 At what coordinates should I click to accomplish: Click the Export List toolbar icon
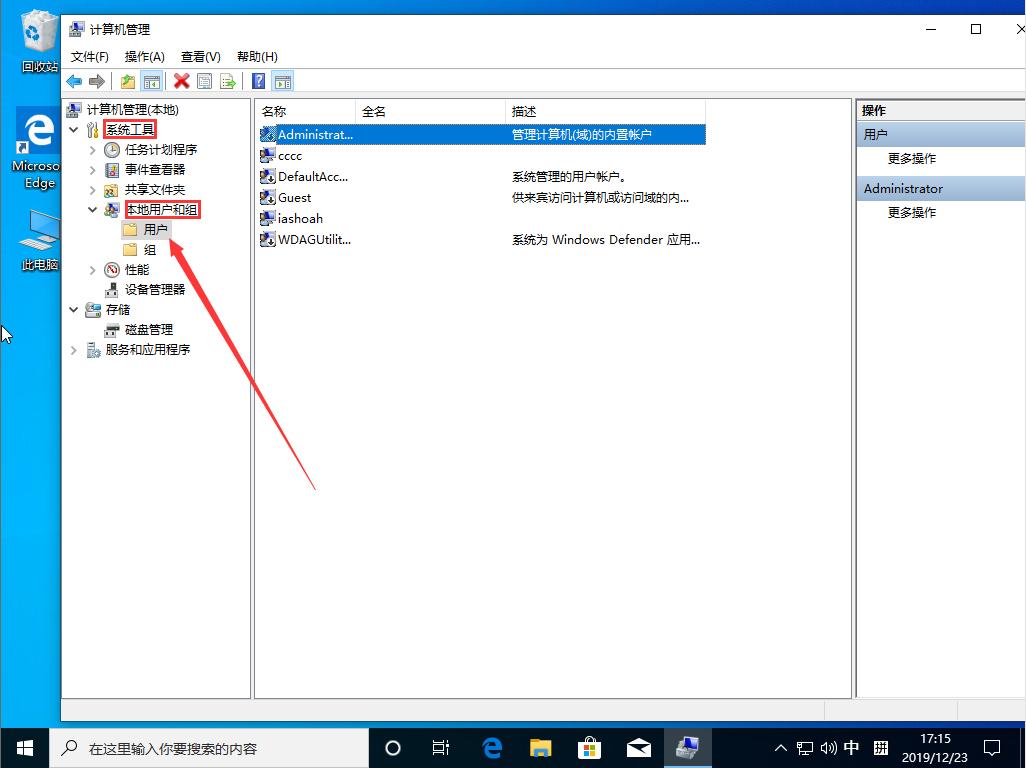[x=226, y=80]
